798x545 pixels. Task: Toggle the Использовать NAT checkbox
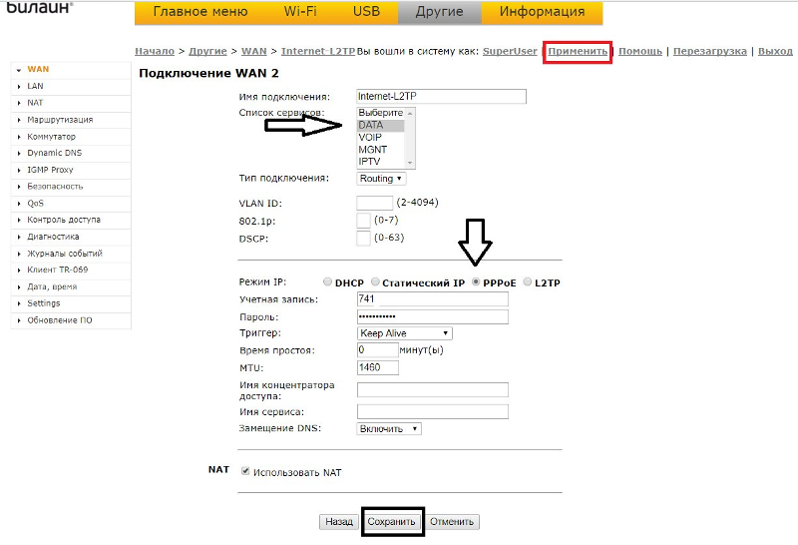point(246,471)
